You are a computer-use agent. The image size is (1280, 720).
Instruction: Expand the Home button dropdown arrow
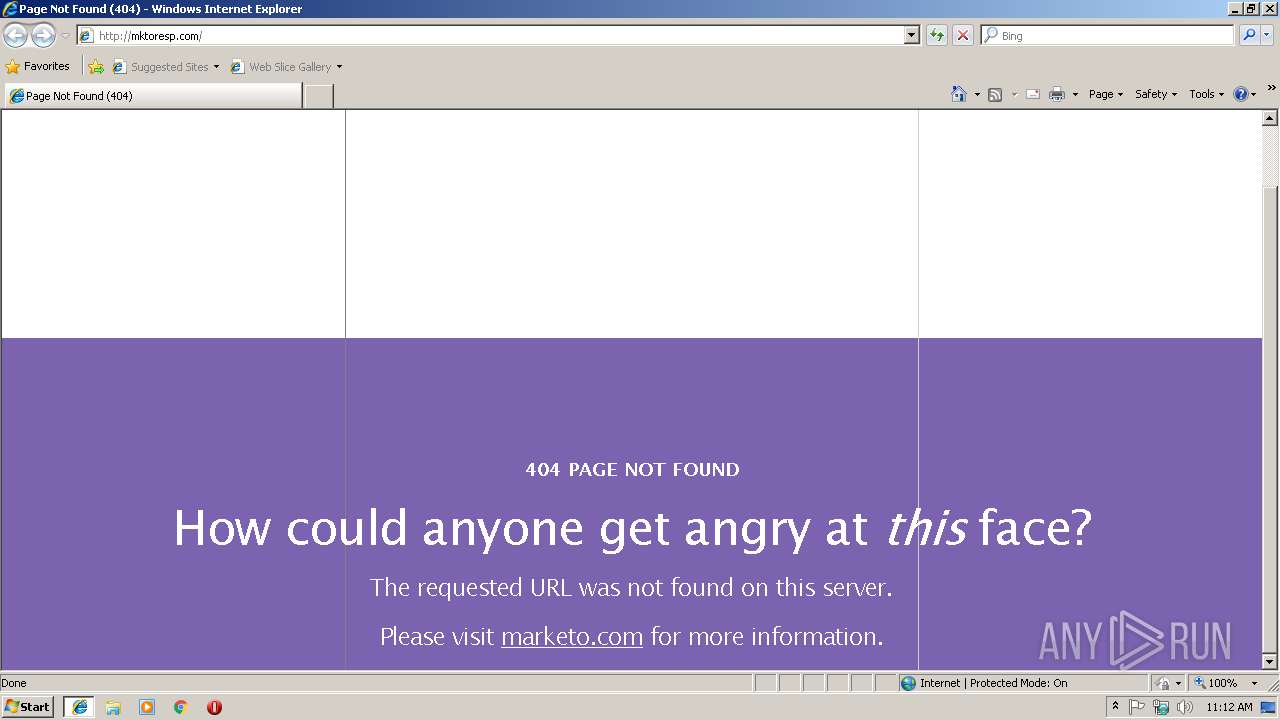click(x=977, y=94)
